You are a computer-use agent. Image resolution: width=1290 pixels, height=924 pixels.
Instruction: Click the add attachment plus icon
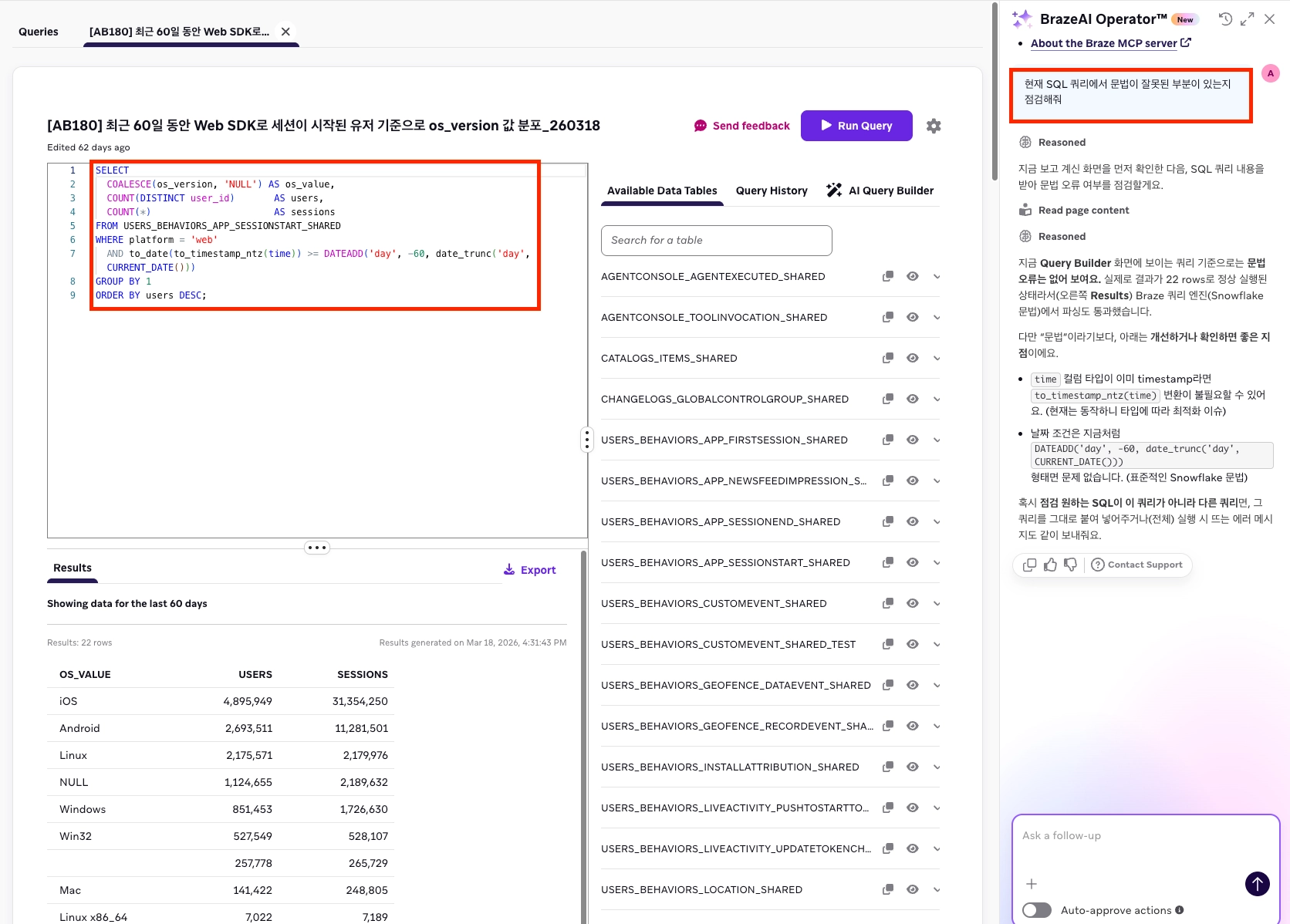(x=1032, y=884)
